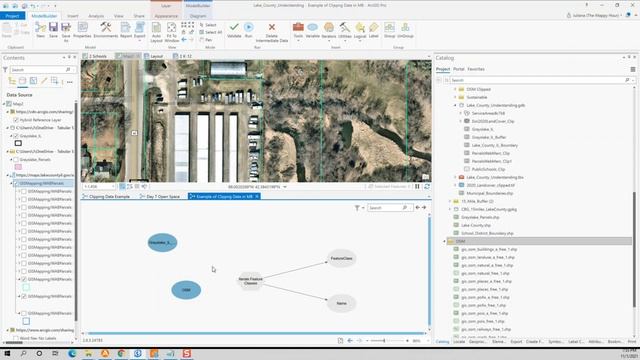
Task: Click the filter icon in model view
Action: coord(357,208)
